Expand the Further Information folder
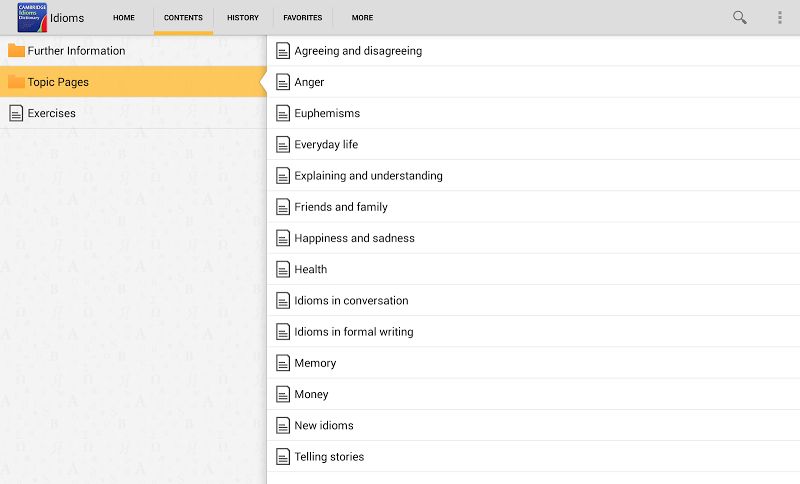The width and height of the screenshot is (800, 484). coord(133,50)
